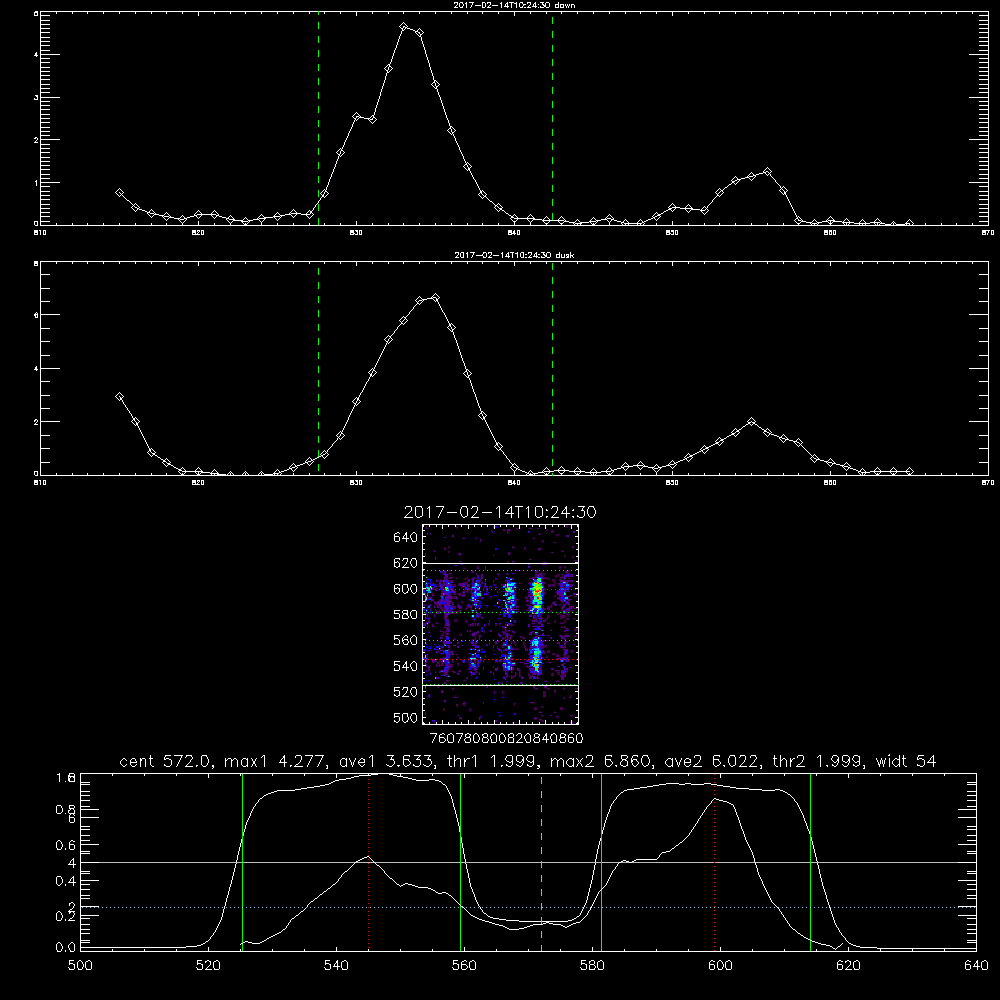Click the 'thr2 1.999' value in the stats line

(x=819, y=761)
